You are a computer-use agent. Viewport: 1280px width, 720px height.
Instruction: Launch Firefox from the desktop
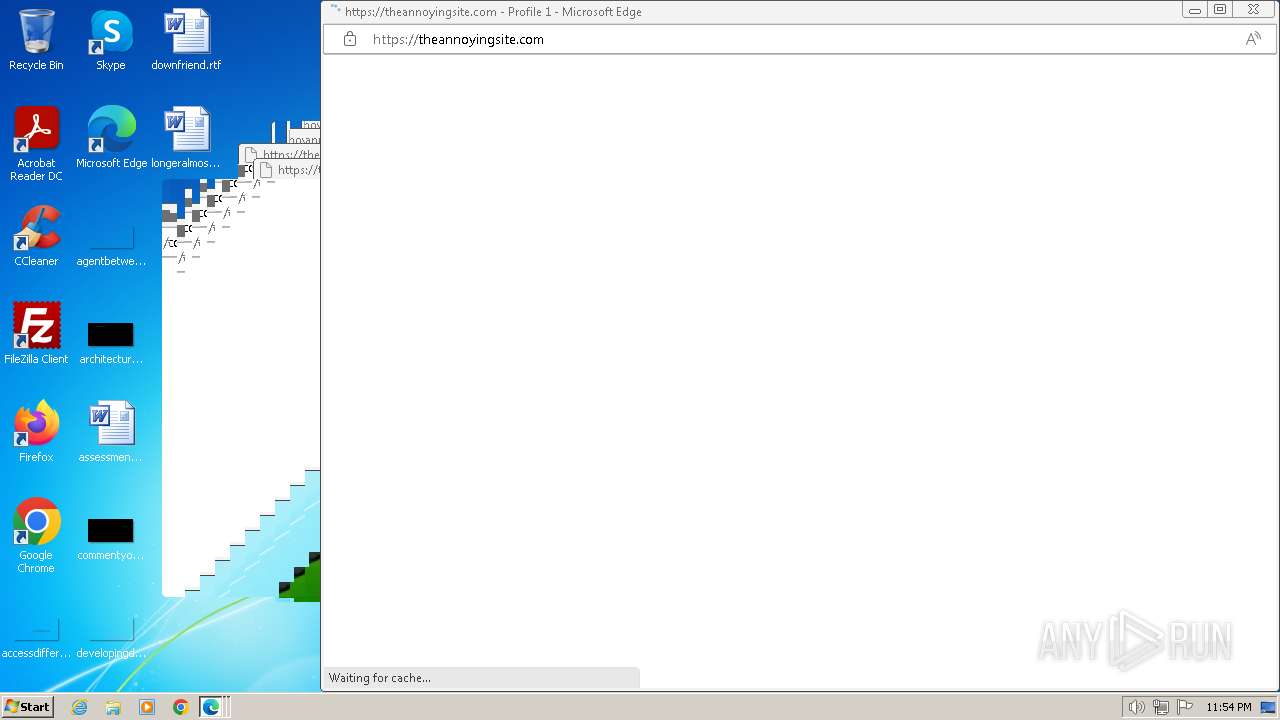point(36,432)
